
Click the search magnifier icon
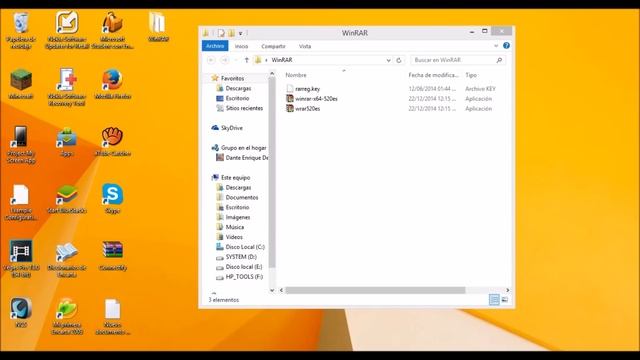(x=499, y=60)
